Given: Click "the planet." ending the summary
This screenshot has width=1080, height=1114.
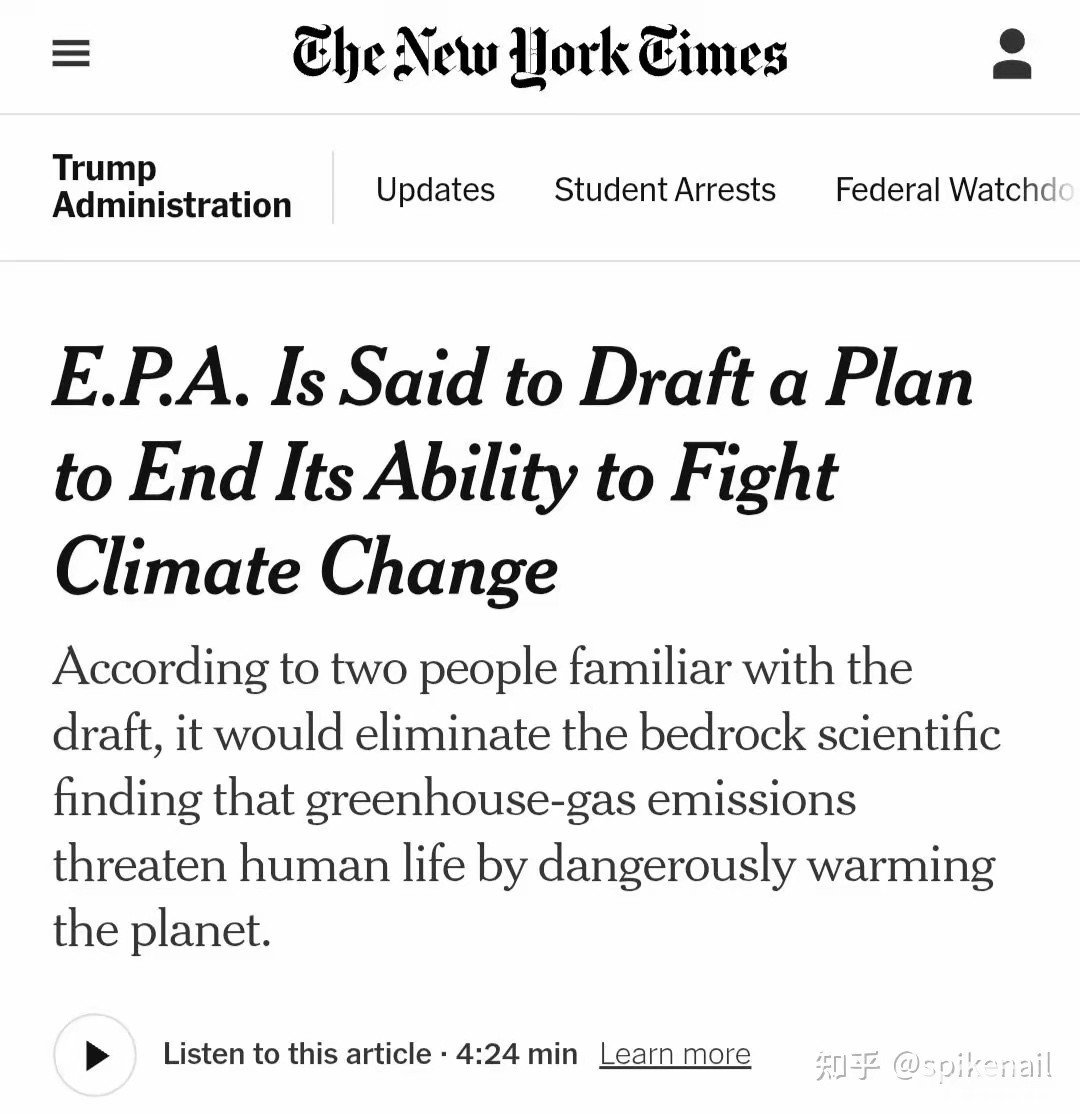Looking at the screenshot, I should pos(162,930).
